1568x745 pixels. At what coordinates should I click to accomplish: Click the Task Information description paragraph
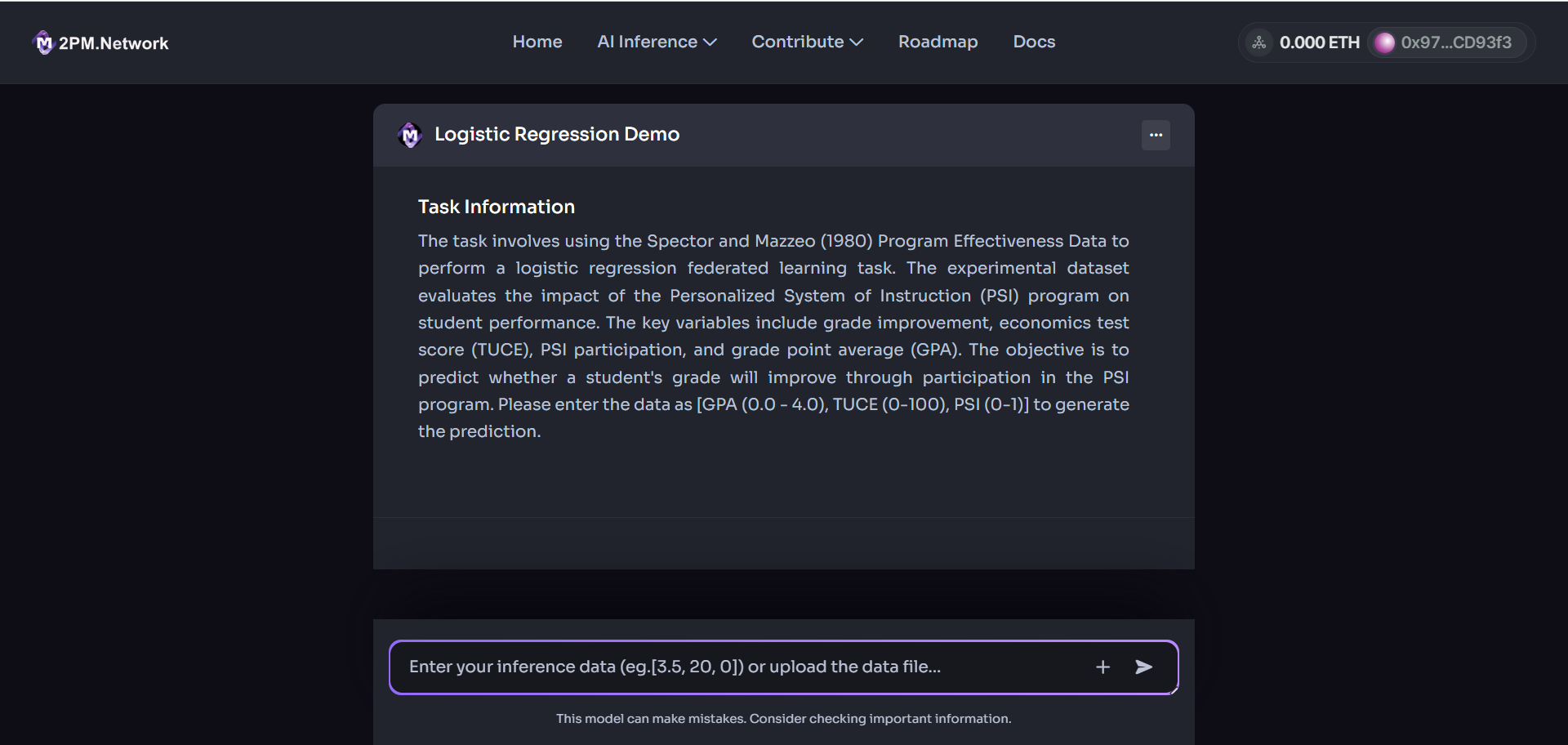click(773, 337)
